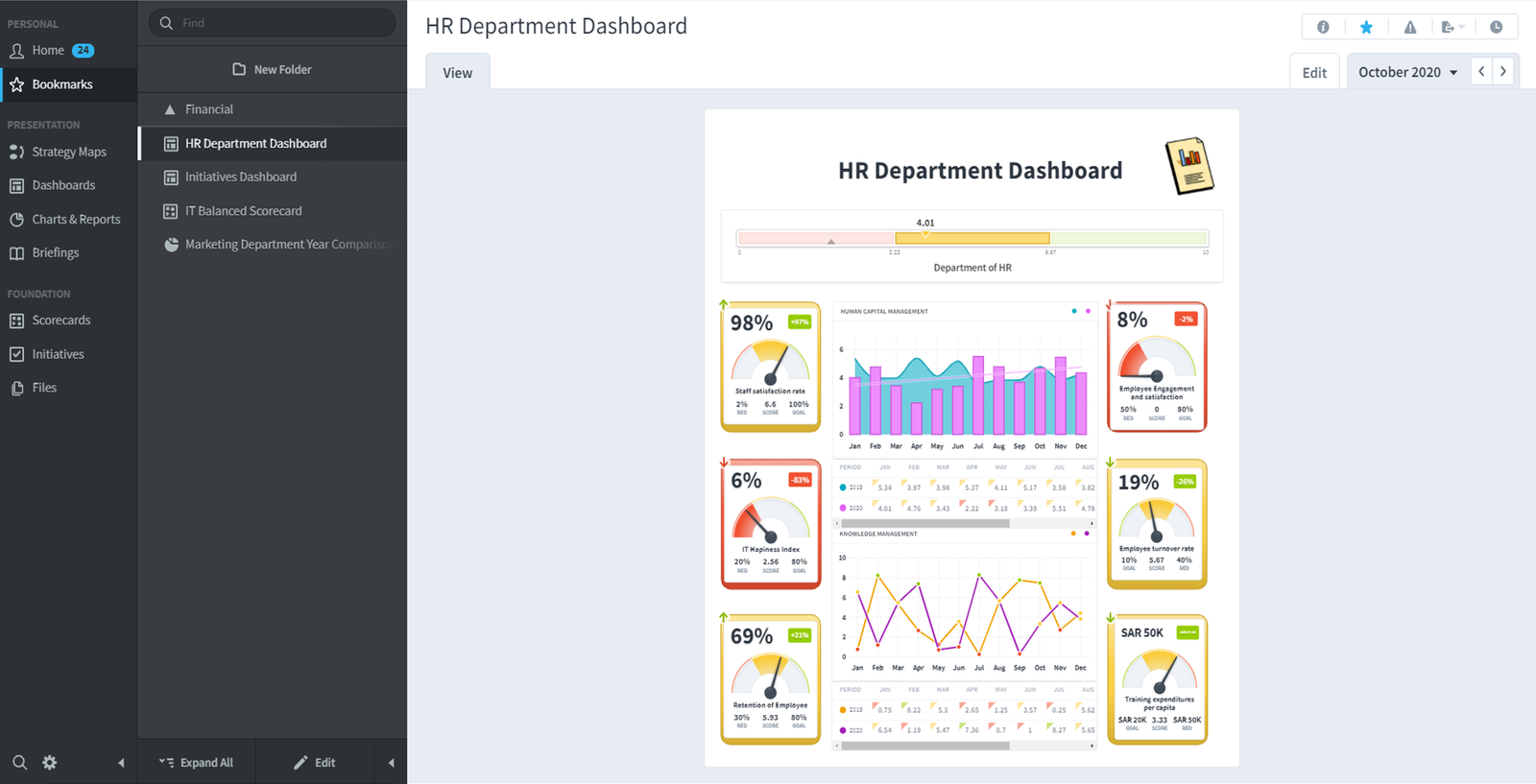Screen dimensions: 1536x784
Task: Create a New Folder
Action: 273,69
